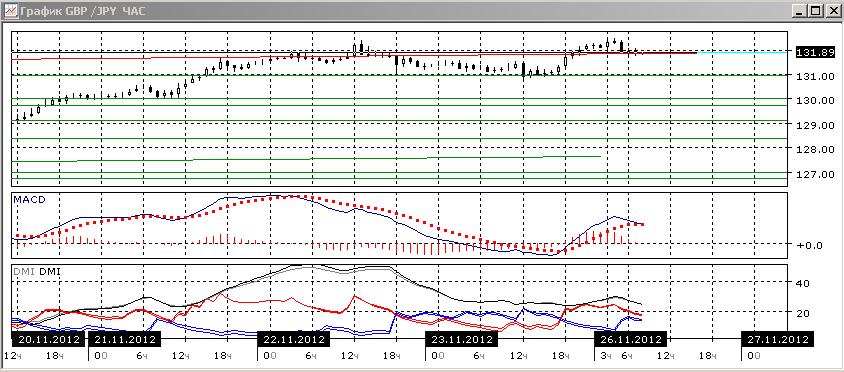Screen dimensions: 844x372
Task: Click the first '12ч' label under 20.11.2012
Action: point(12,356)
